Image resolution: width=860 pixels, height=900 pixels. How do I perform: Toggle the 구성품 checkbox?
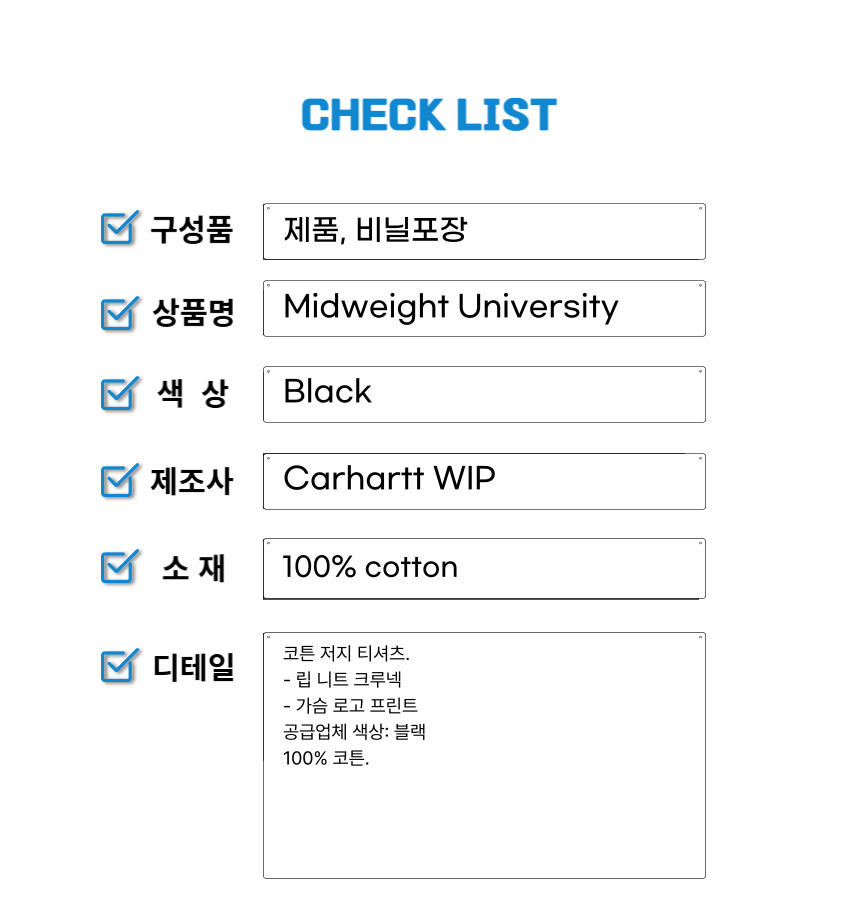point(117,229)
